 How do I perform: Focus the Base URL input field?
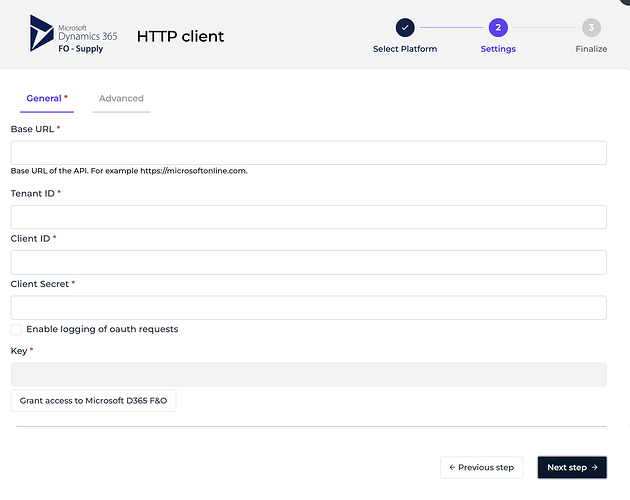pos(309,153)
